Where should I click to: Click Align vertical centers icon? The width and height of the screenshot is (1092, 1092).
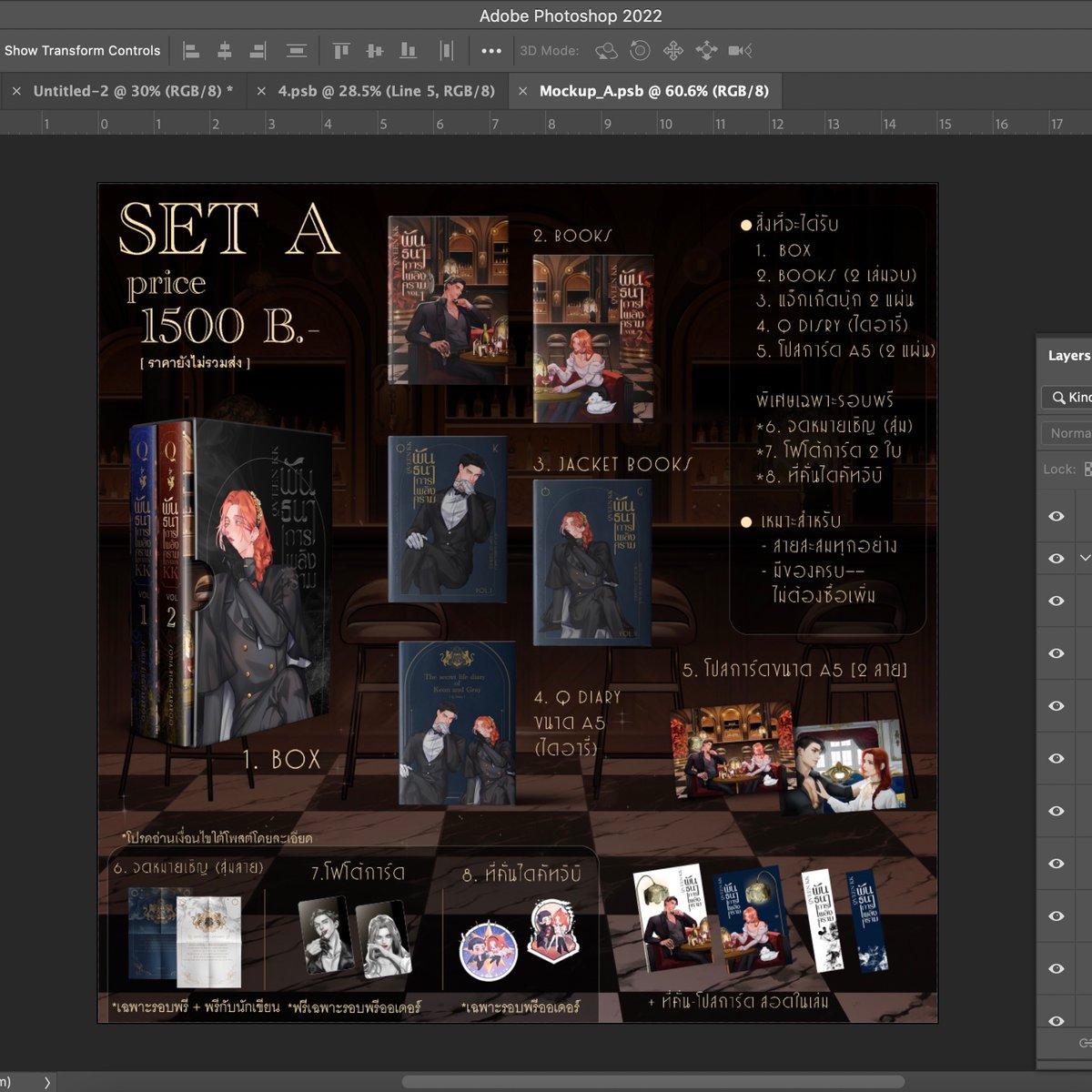coord(374,51)
